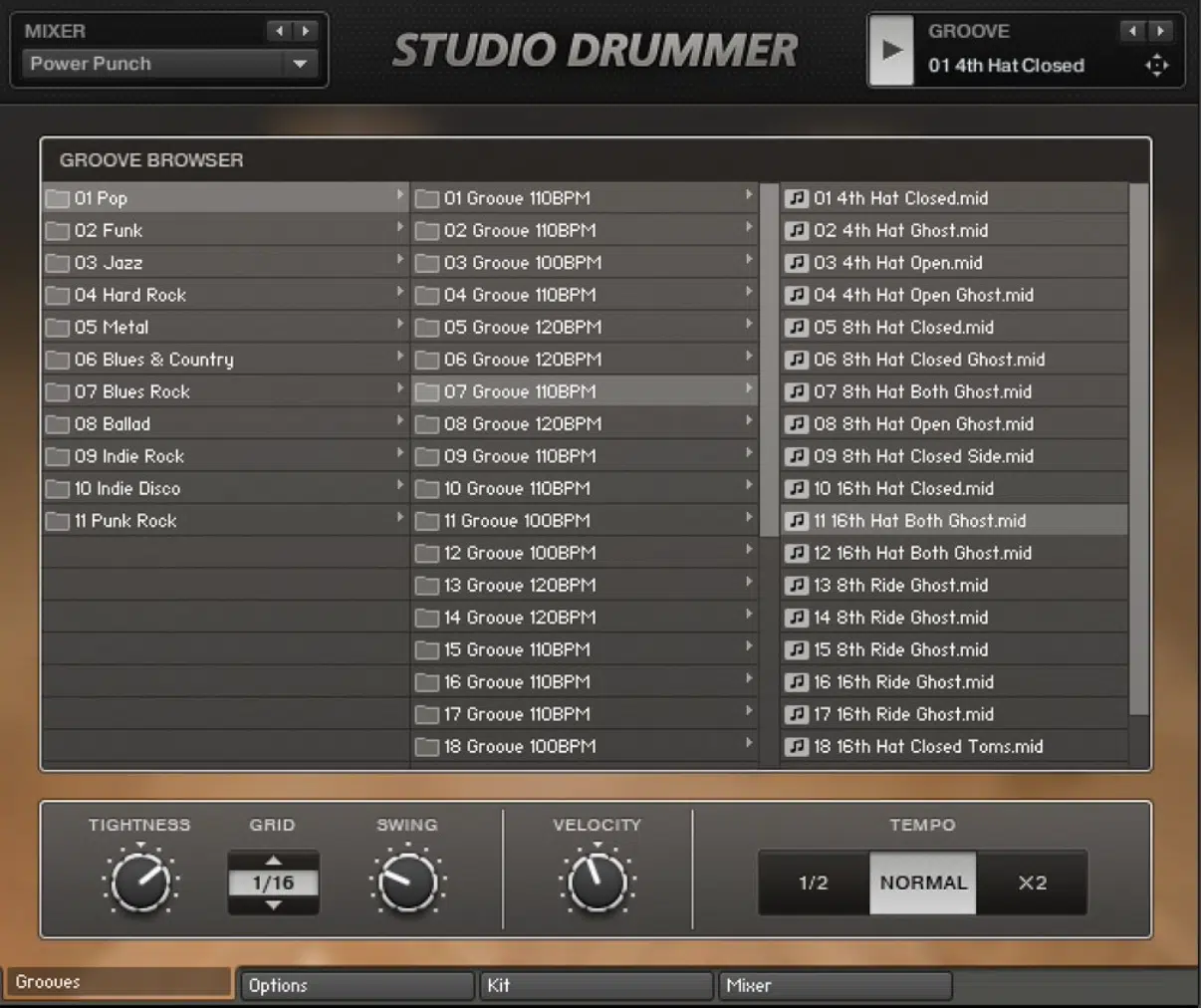The height and width of the screenshot is (1008, 1201).
Task: Expand the 01 Pop folder arrow
Action: (400, 195)
